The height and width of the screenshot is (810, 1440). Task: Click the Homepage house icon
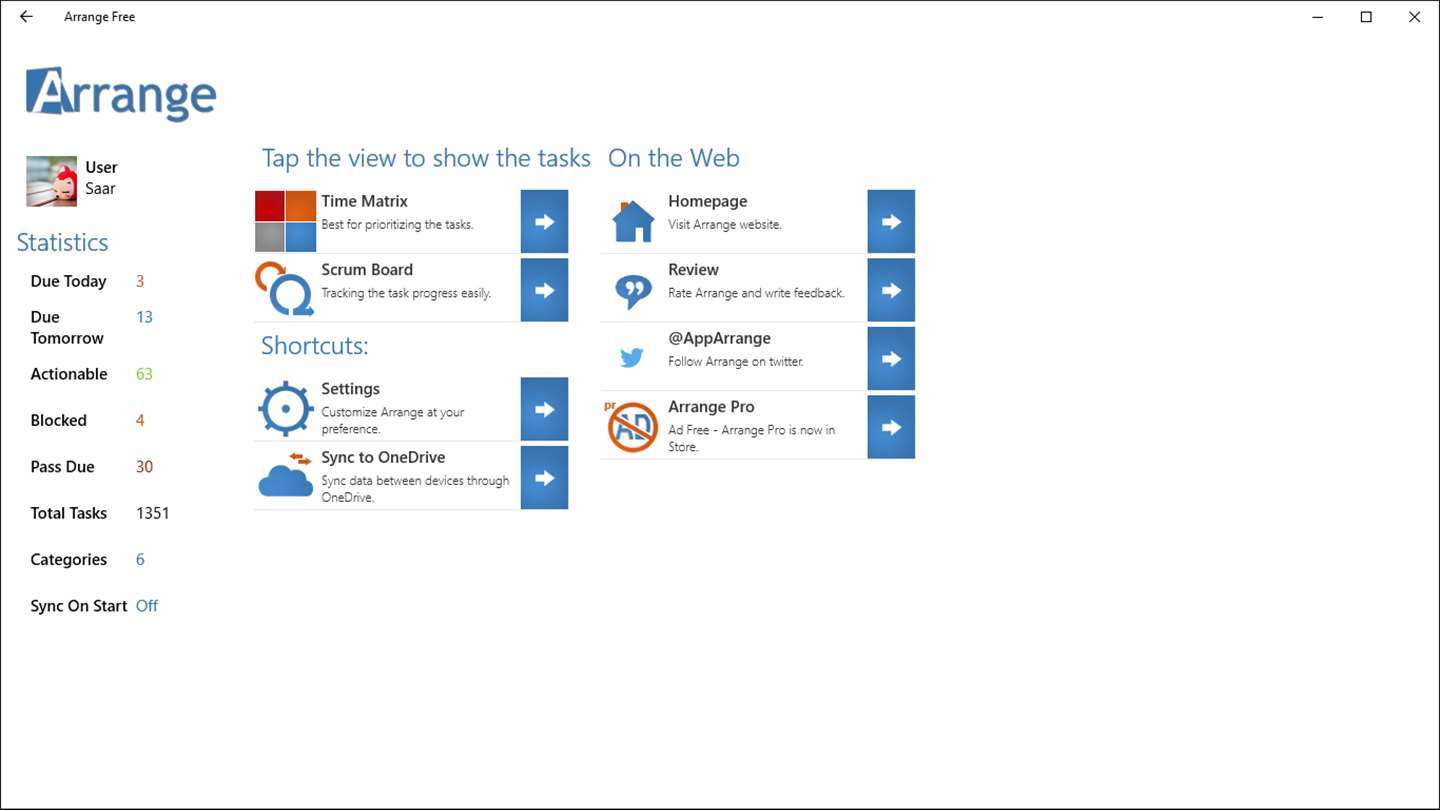click(x=632, y=221)
